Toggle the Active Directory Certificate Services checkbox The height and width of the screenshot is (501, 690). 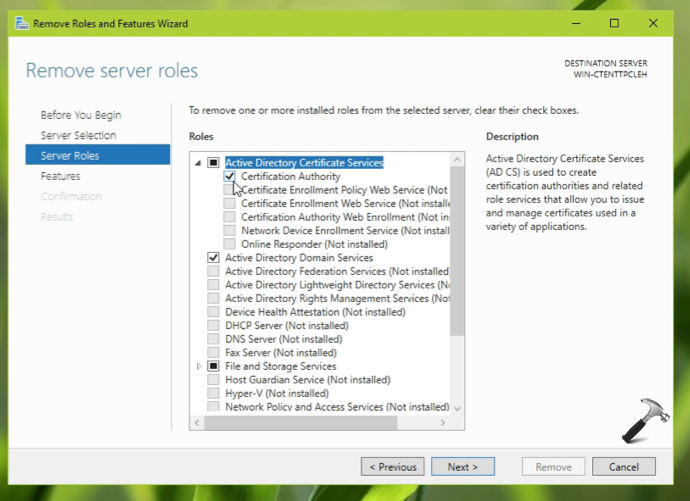point(213,163)
